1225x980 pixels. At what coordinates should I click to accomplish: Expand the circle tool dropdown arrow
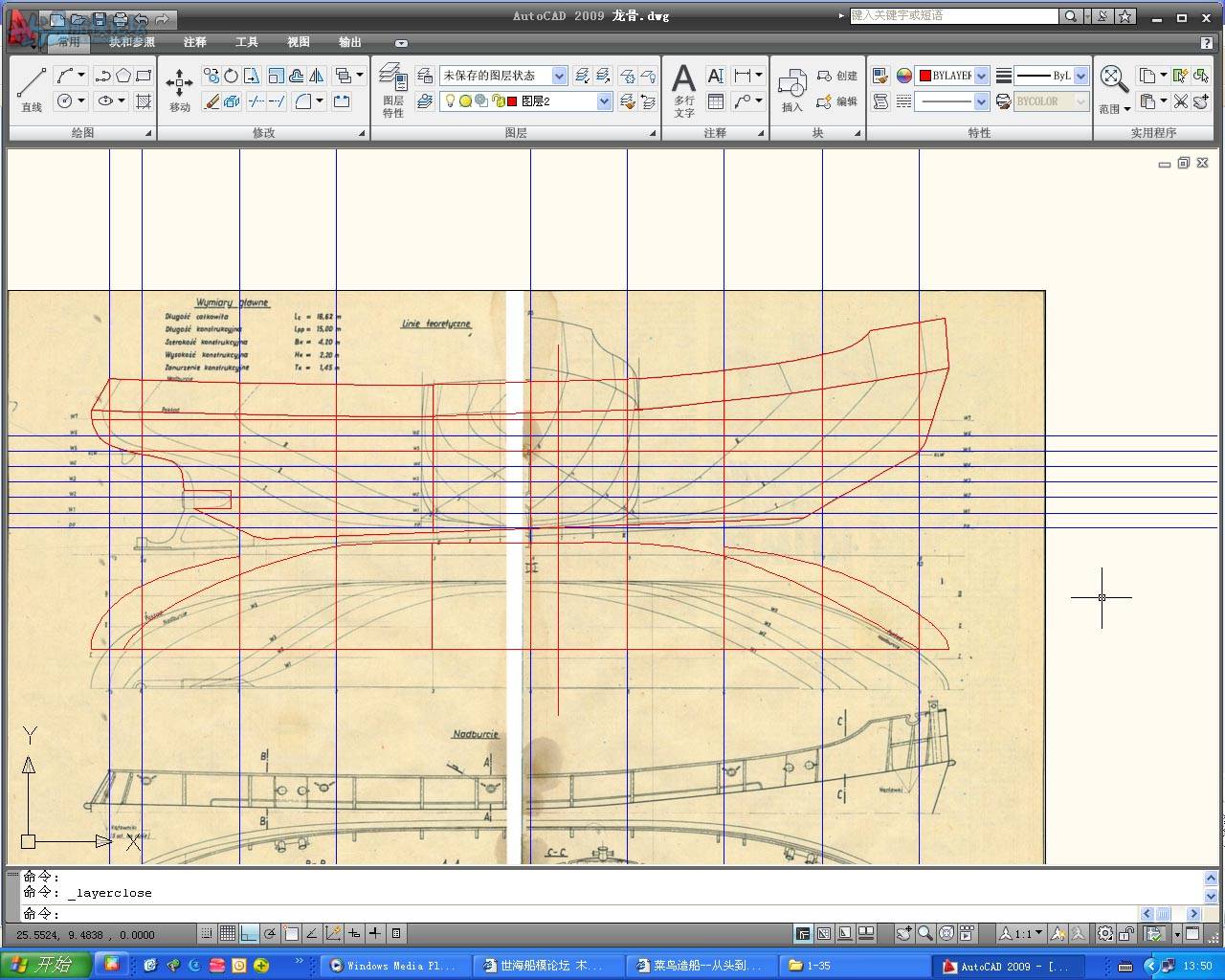point(81,100)
